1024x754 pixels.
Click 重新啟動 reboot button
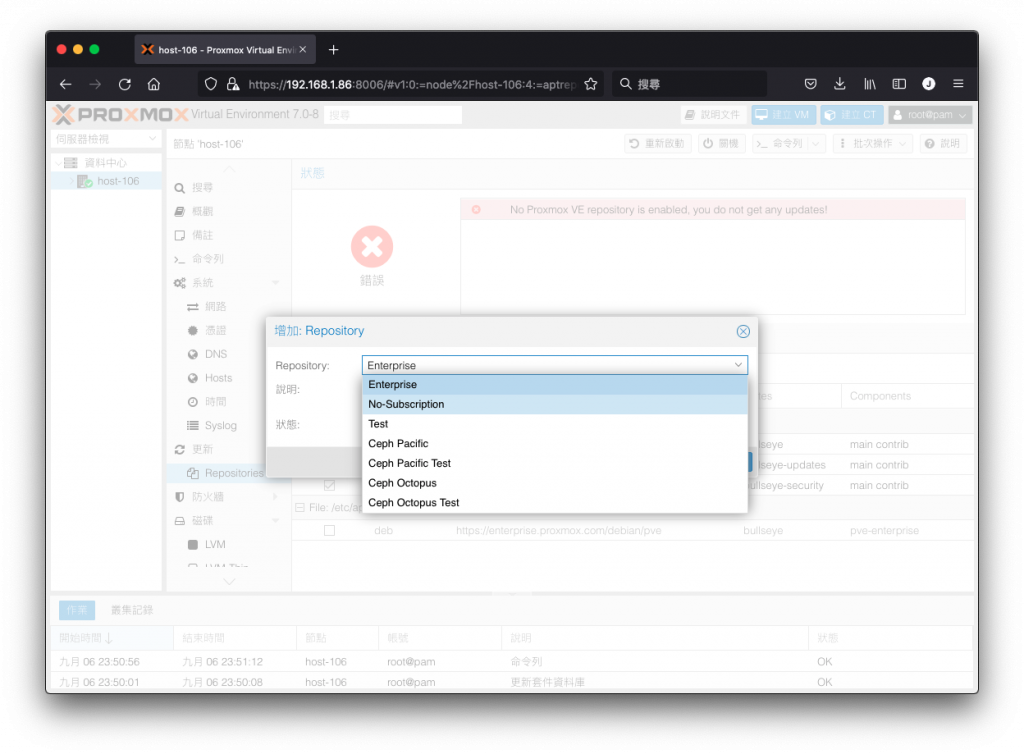[x=658, y=144]
